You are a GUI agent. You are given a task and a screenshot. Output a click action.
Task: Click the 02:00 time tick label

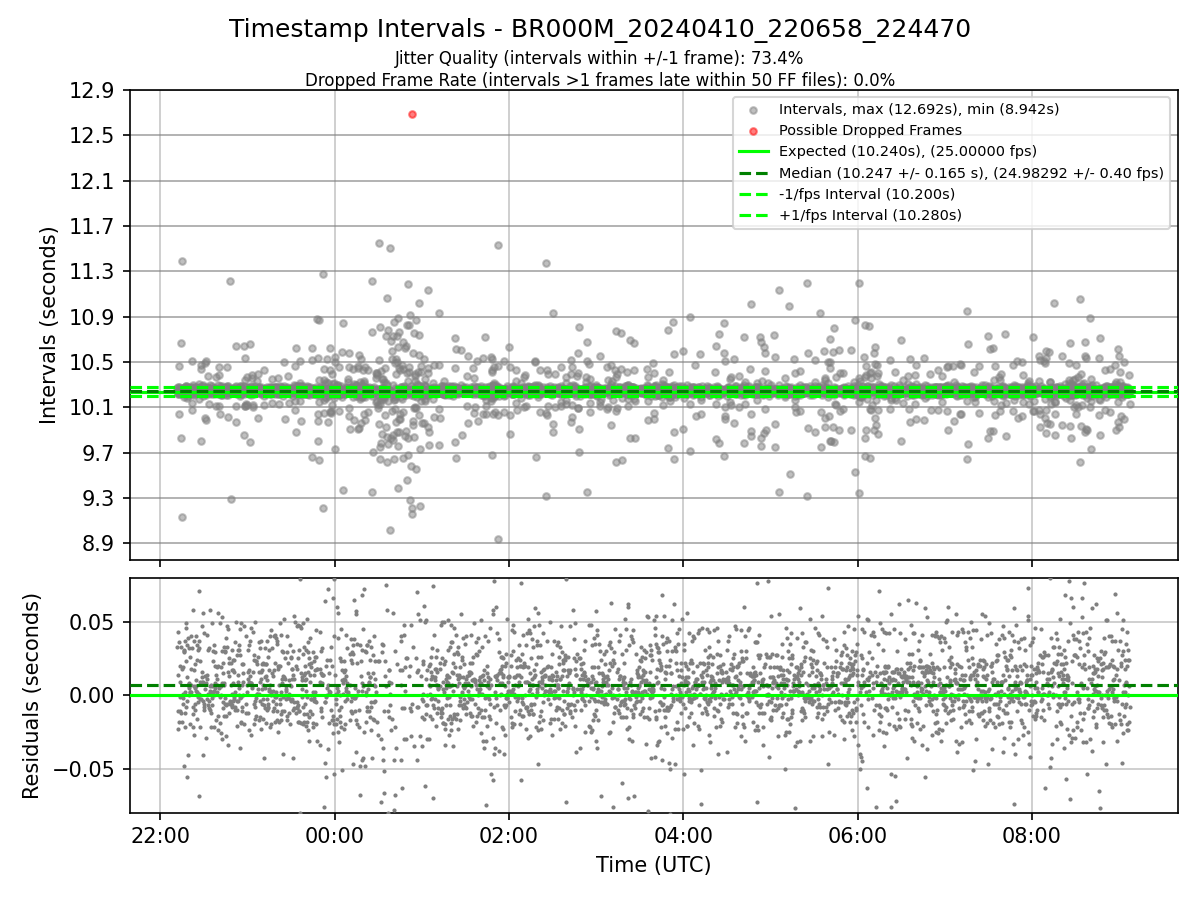[x=509, y=834]
